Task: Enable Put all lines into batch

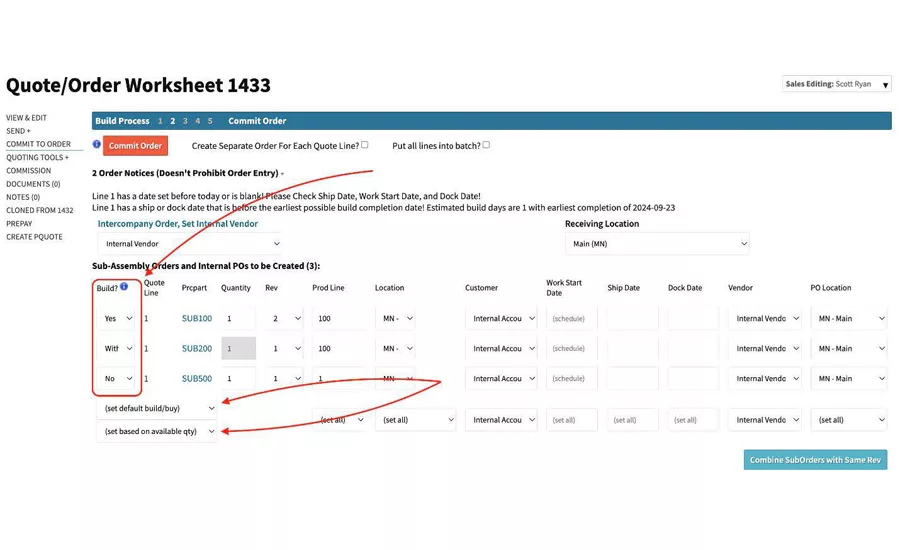Action: (486, 145)
